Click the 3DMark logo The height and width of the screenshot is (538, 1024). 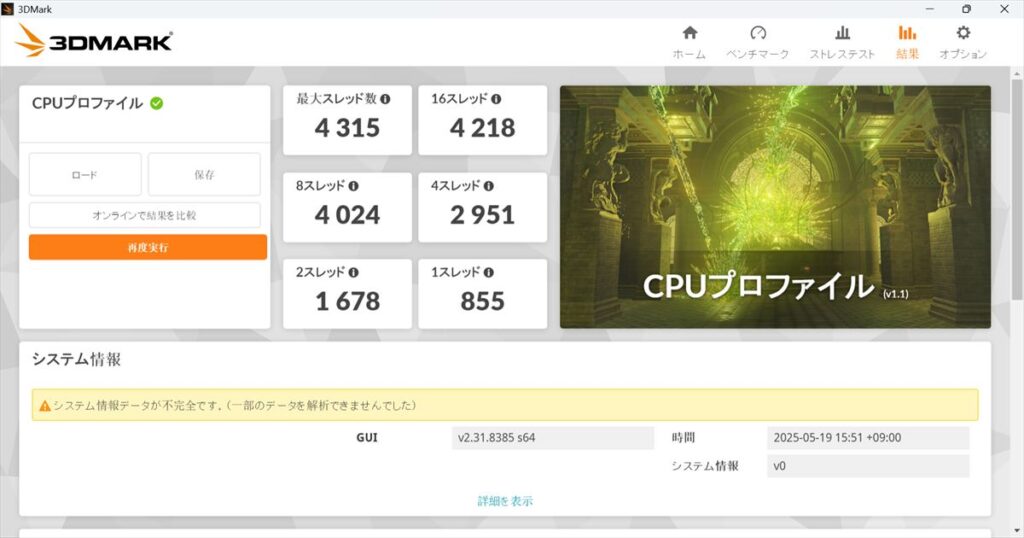pos(93,41)
